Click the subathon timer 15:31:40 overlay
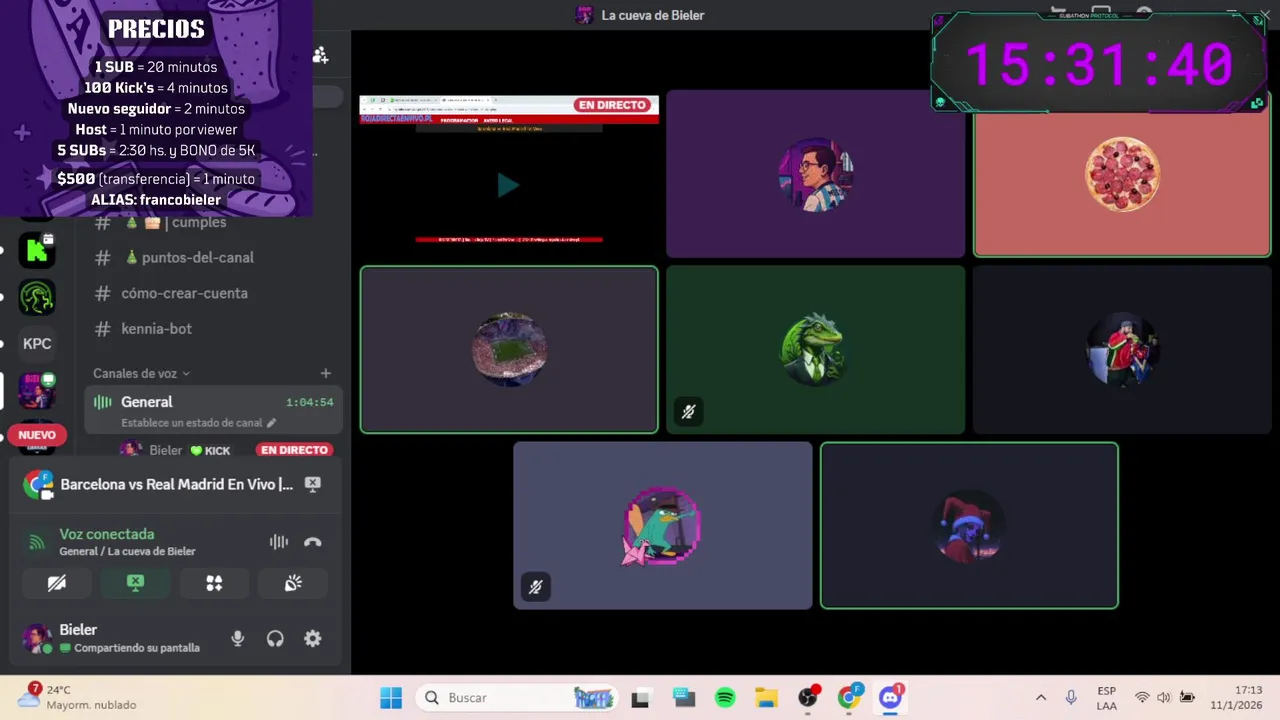Screen dimensions: 1280x720 pos(1100,62)
